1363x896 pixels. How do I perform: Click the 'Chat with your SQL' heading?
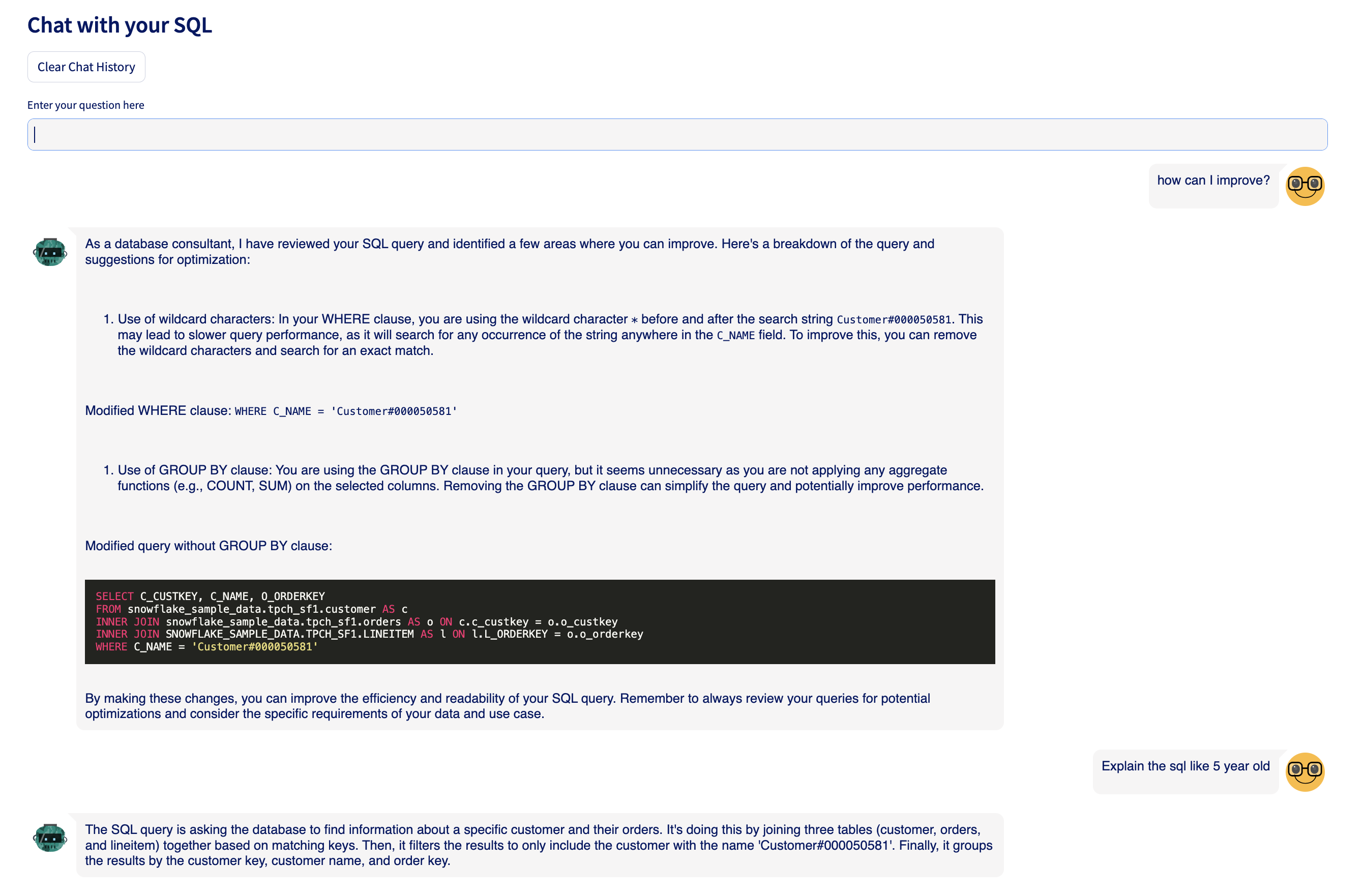119,25
